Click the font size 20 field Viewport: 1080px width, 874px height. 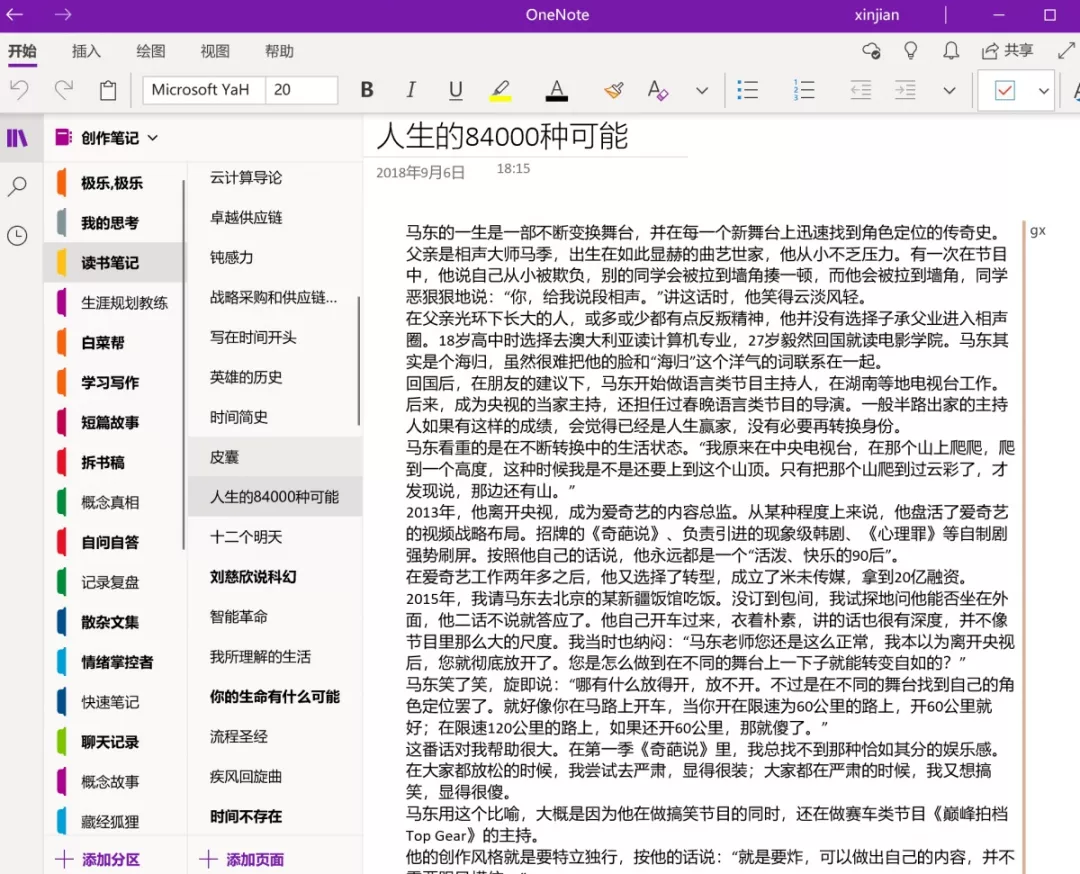point(301,90)
